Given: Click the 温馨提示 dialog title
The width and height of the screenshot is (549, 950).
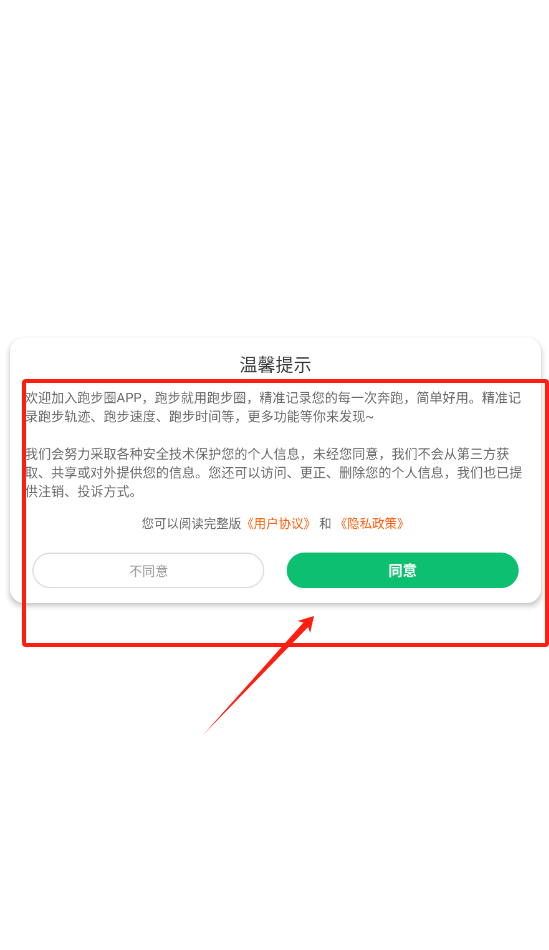Looking at the screenshot, I should [x=275, y=365].
